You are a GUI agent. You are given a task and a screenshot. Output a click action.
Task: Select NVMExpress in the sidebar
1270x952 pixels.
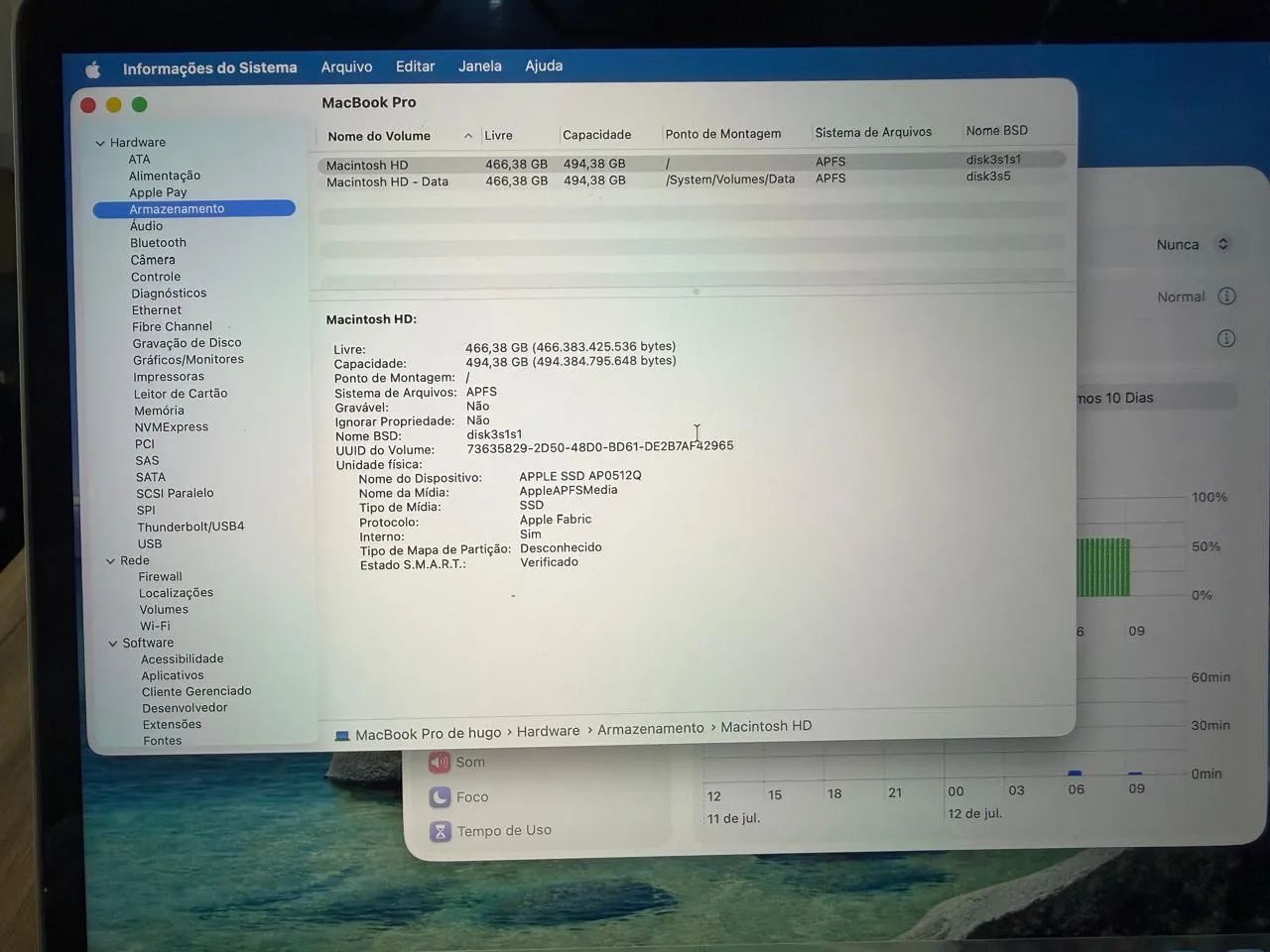(172, 427)
